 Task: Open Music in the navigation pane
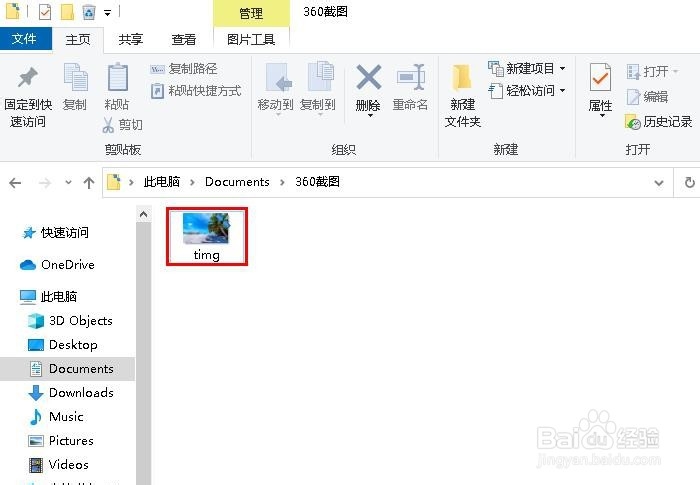click(56, 417)
